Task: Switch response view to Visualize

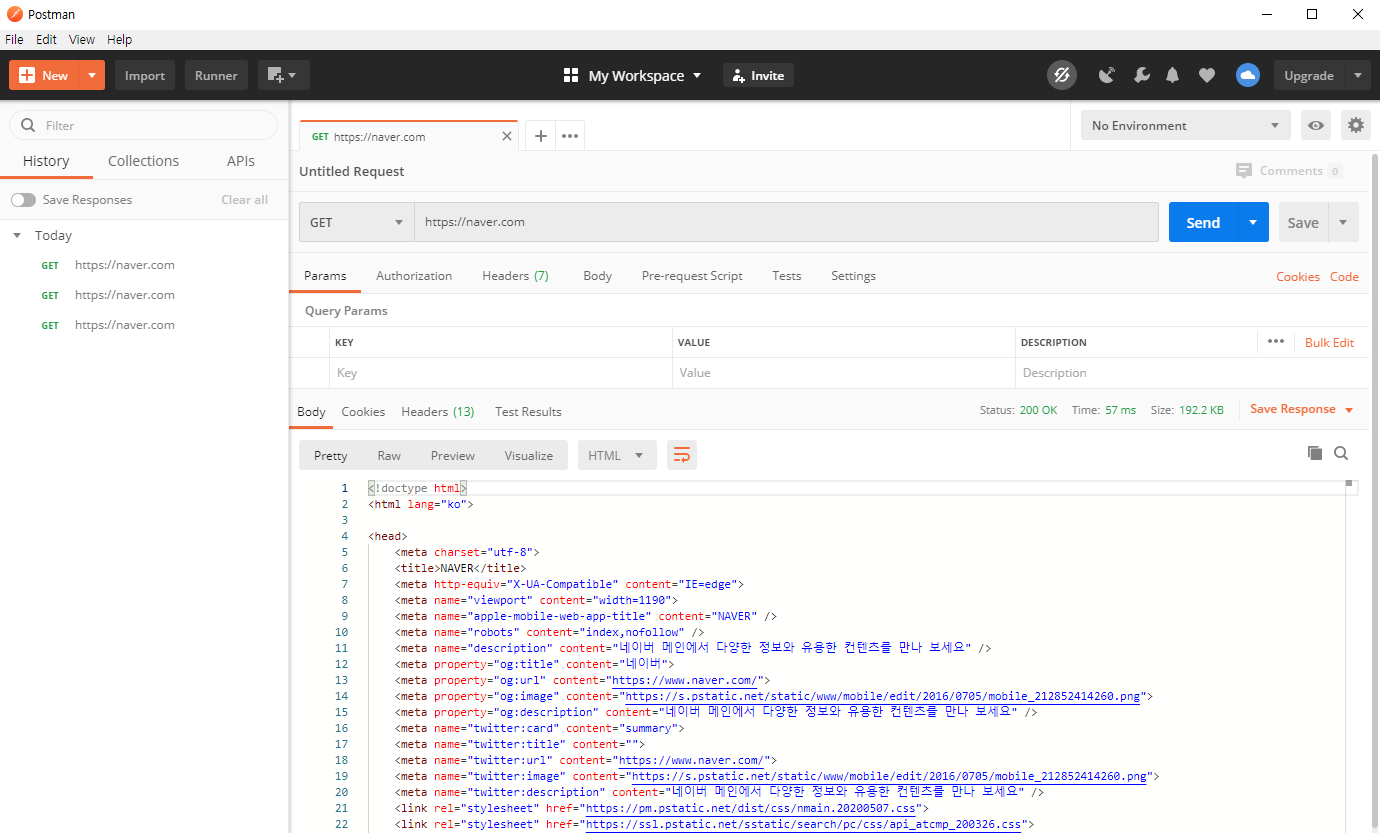Action: click(529, 455)
